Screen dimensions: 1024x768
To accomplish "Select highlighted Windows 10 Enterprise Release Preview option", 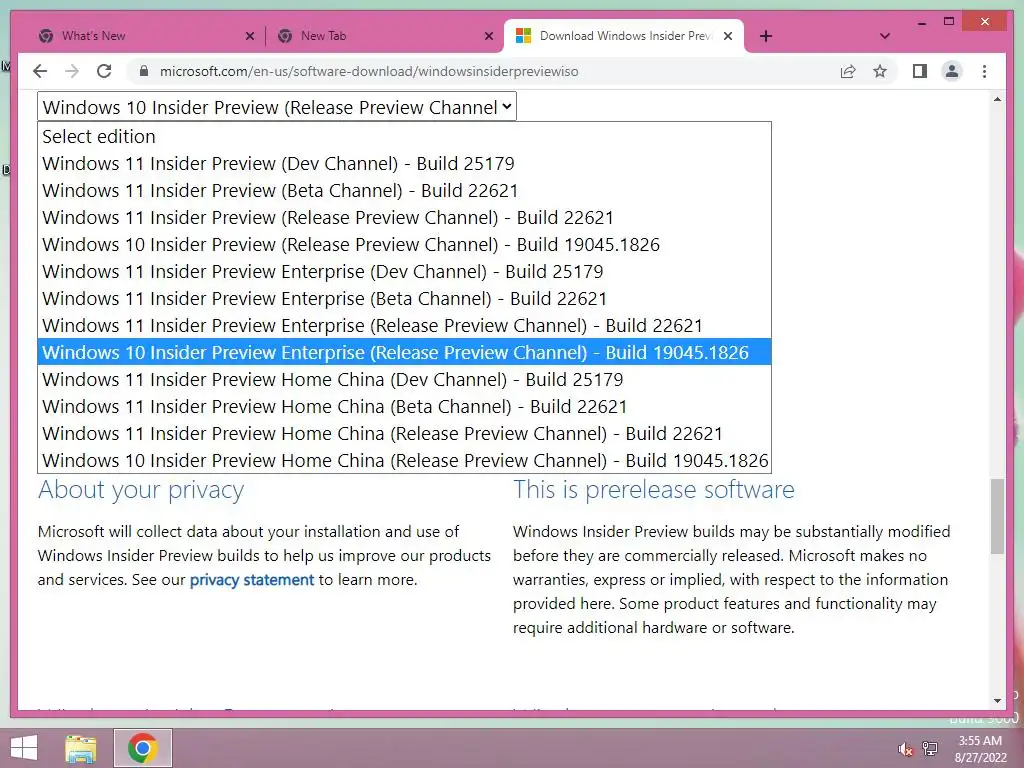I will 404,352.
